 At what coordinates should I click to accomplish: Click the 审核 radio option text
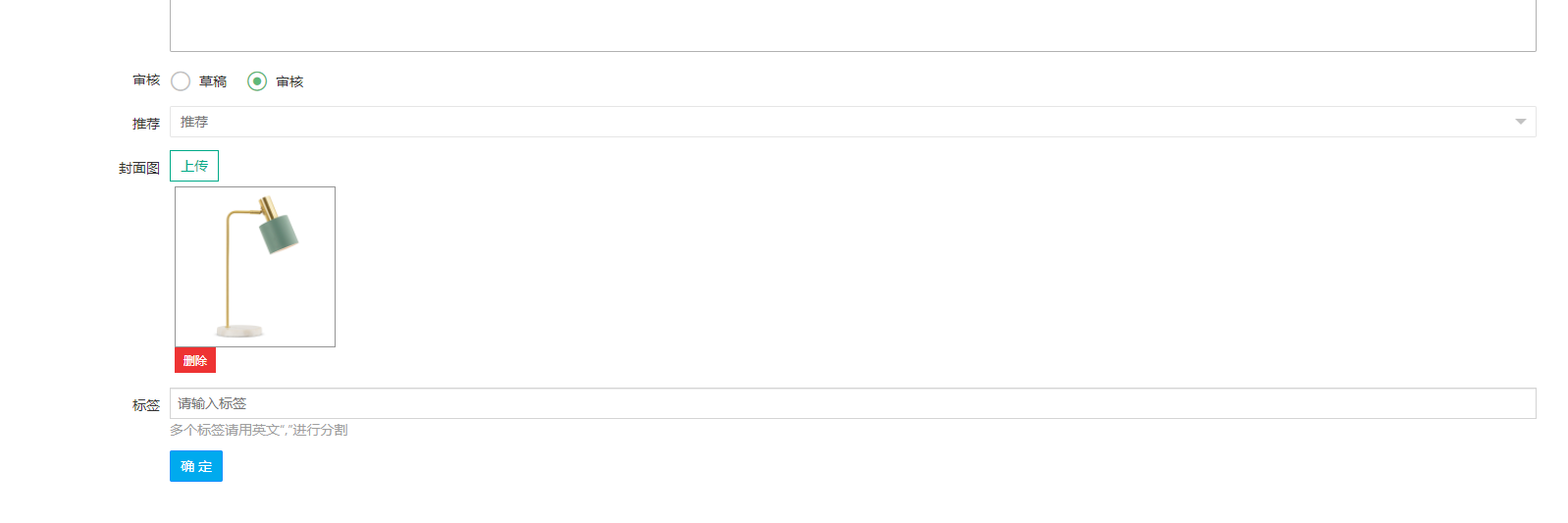coord(289,81)
